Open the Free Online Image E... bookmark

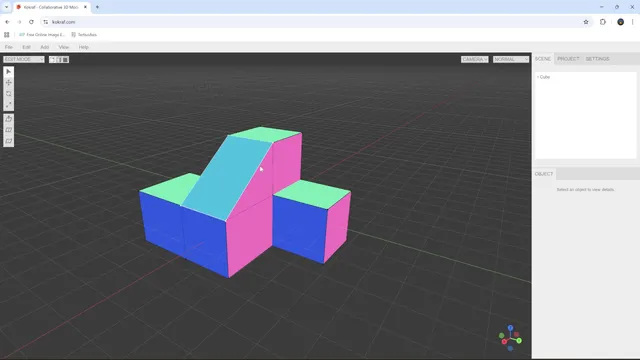42,35
